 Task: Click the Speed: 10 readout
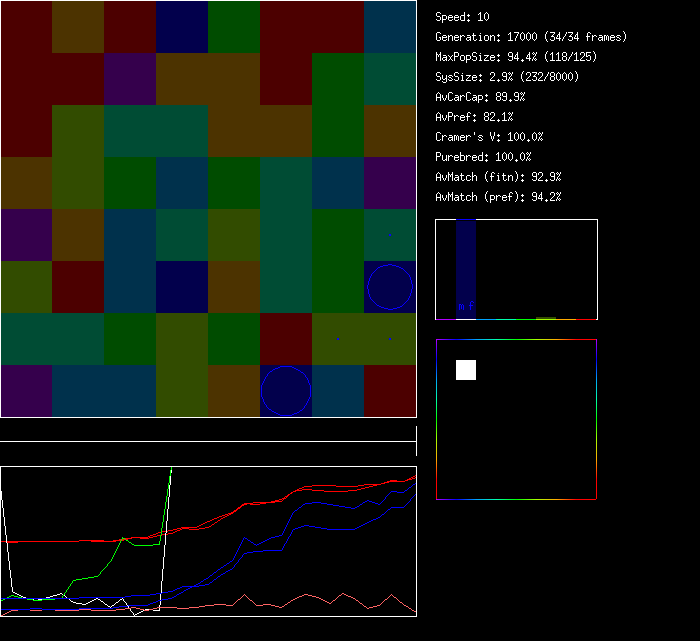click(462, 17)
